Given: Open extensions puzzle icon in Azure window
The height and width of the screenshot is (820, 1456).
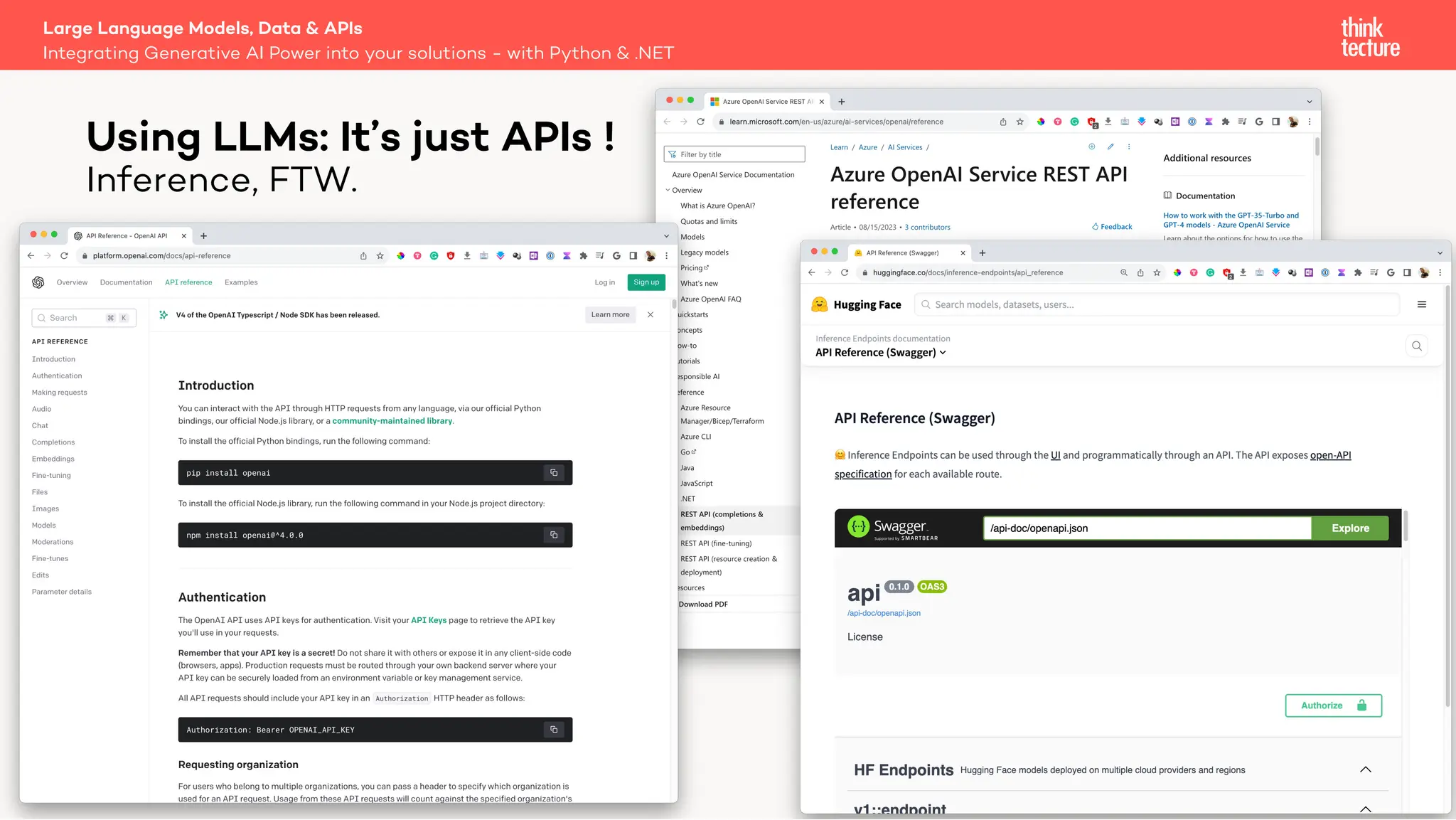Looking at the screenshot, I should [x=1226, y=122].
